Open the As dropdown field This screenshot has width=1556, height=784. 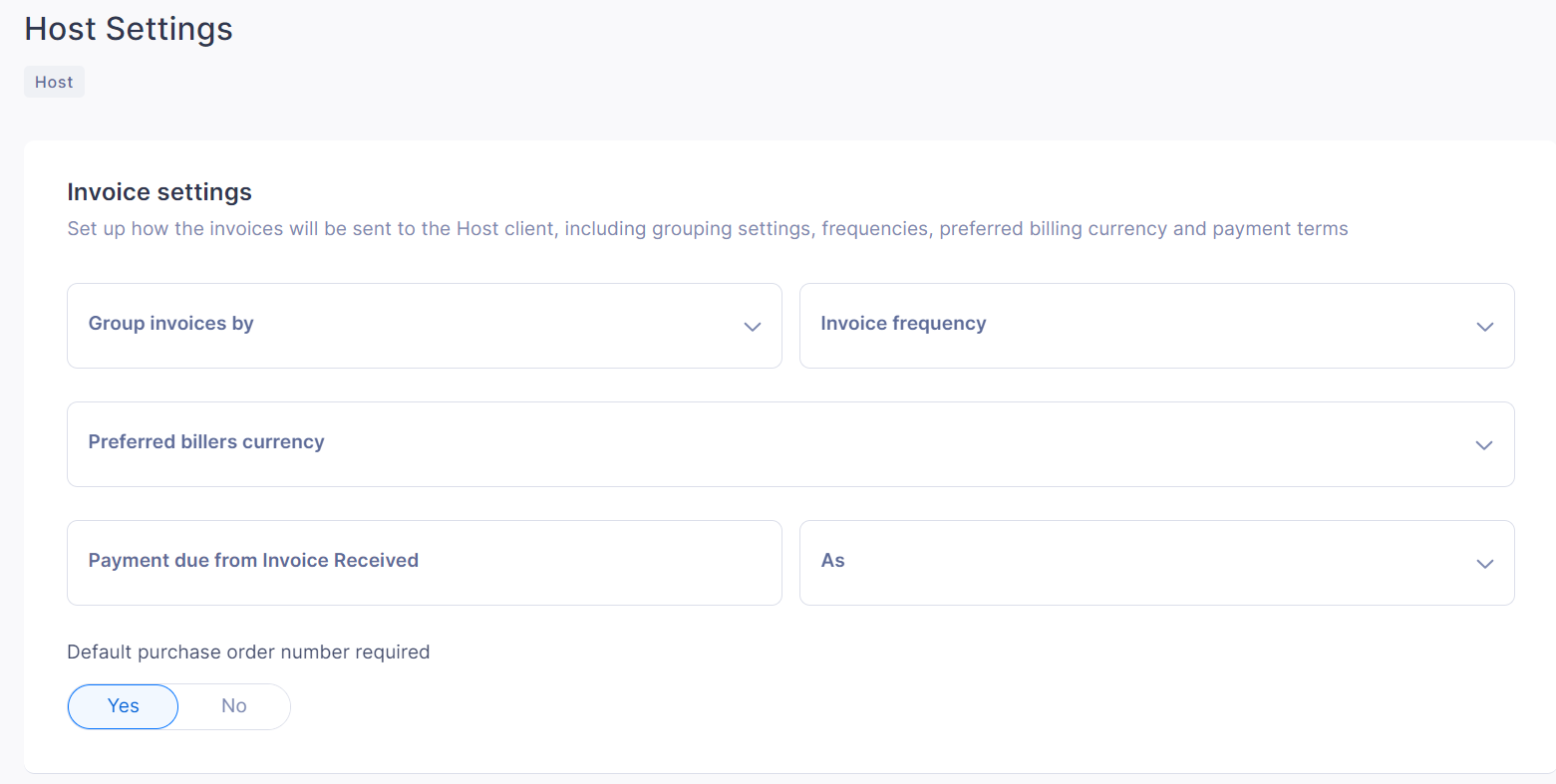click(1157, 563)
